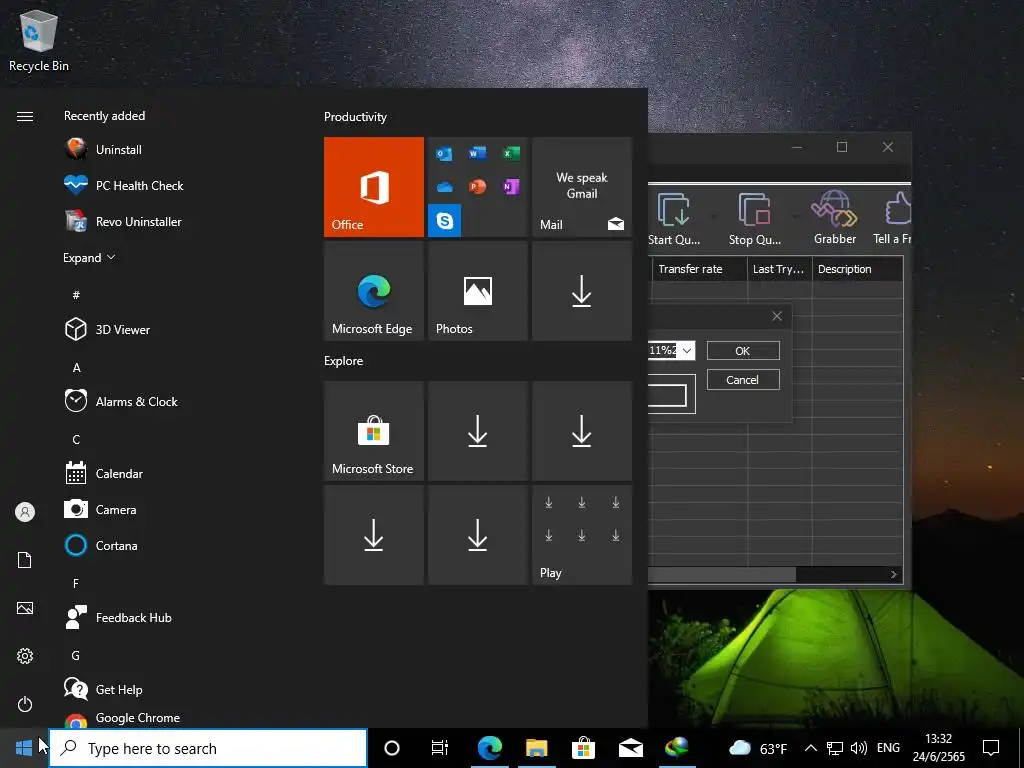Launch Revo Uninstaller from list
Screen dimensions: 1024x768
point(123,221)
